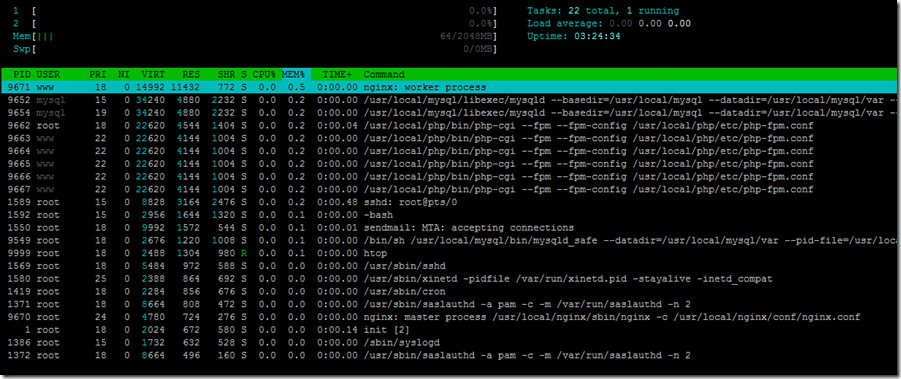
Task: Click the Tasks: 22 total summary
Action: click(603, 11)
